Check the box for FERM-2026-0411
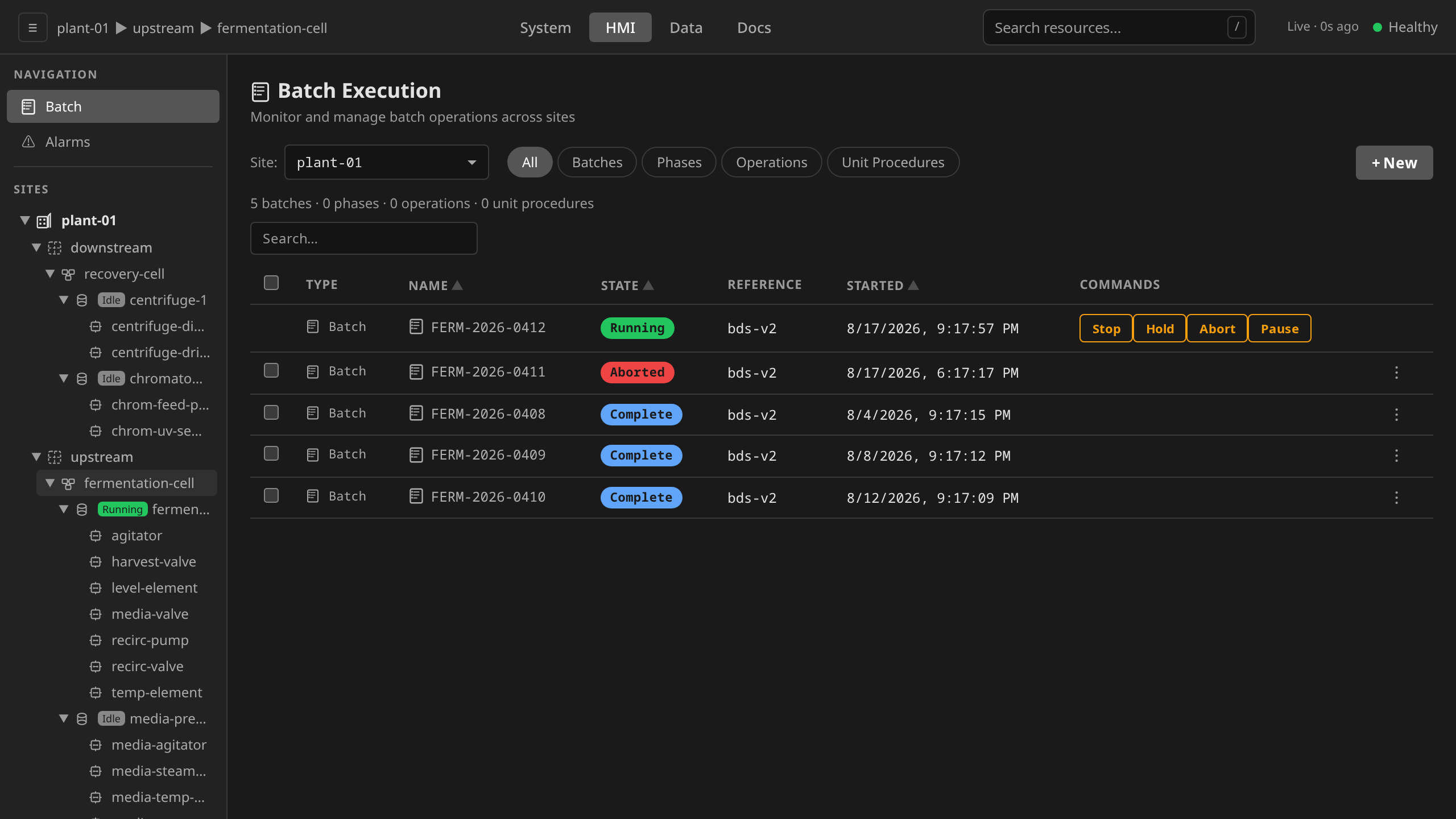1456x819 pixels. [271, 370]
